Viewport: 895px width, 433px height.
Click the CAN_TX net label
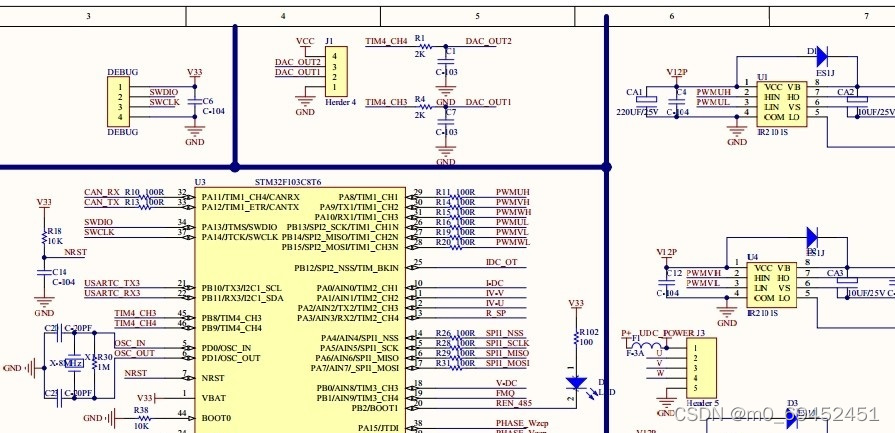102,202
